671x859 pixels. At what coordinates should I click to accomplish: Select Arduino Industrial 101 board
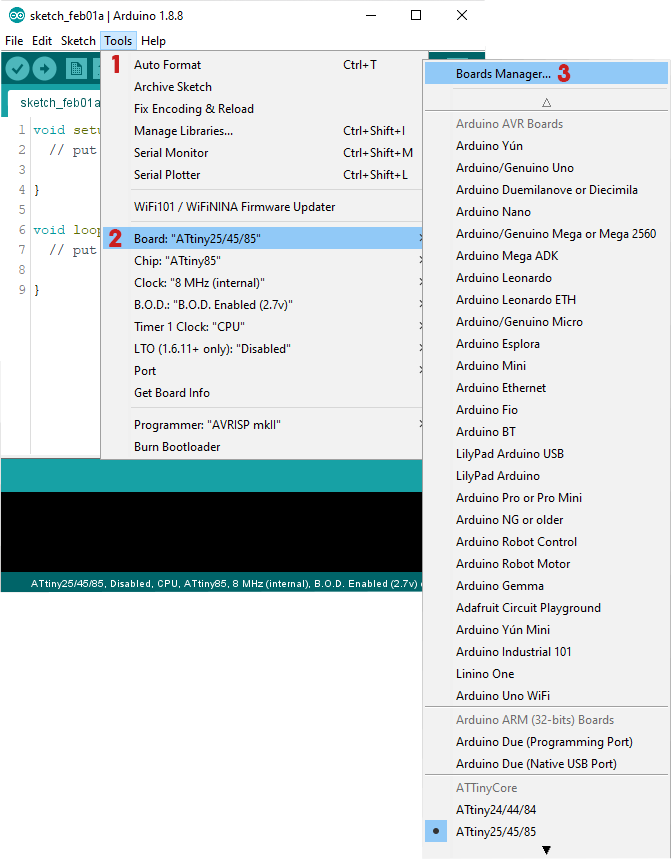546,651
